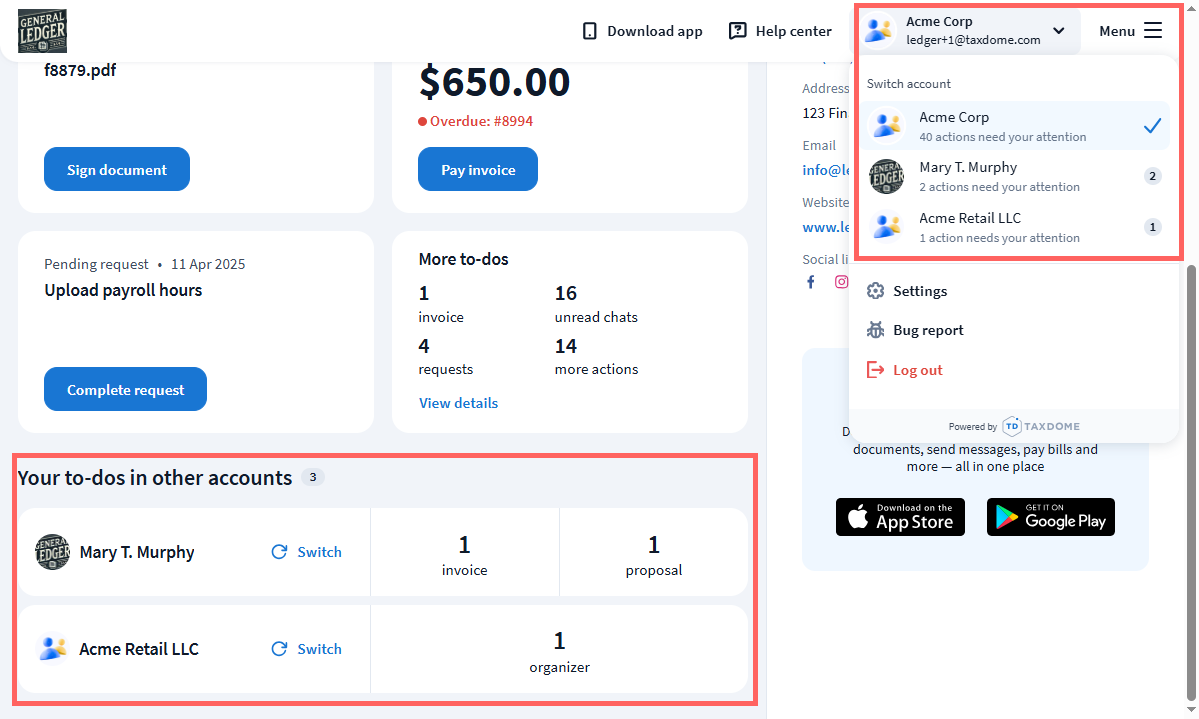
Task: Click Mary T. Murphy's avatar in to-dos list
Action: tap(52, 552)
